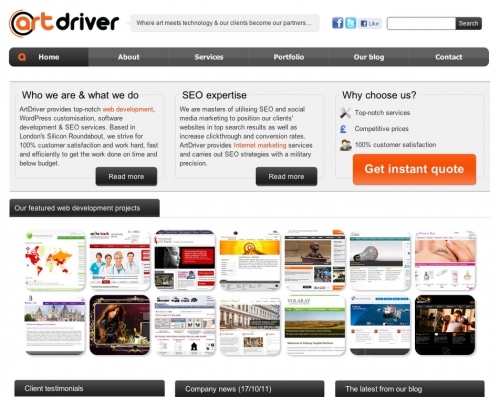
Task: Click '100% customer satisfaction' text
Action: (x=395, y=145)
